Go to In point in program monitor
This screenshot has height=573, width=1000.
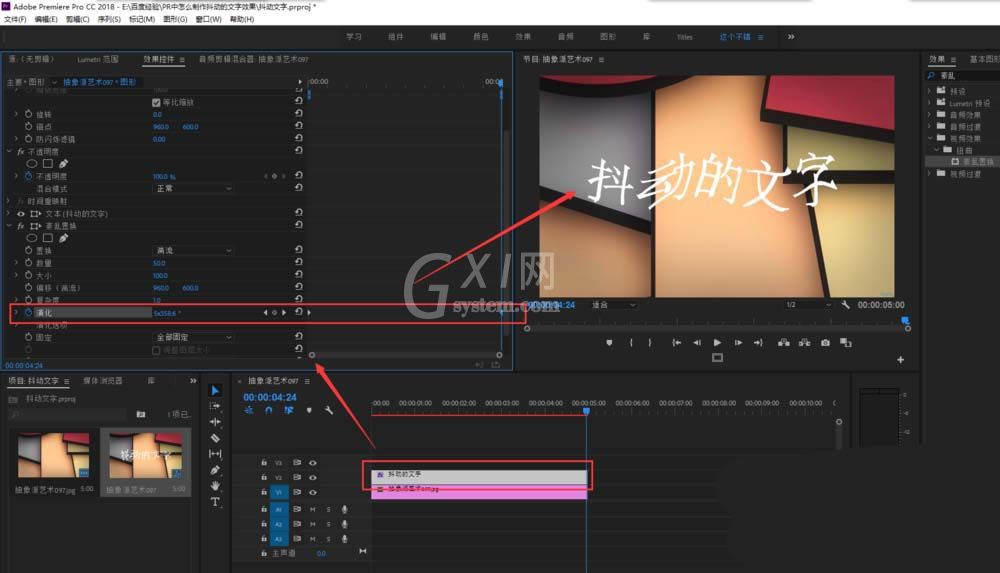click(x=676, y=343)
